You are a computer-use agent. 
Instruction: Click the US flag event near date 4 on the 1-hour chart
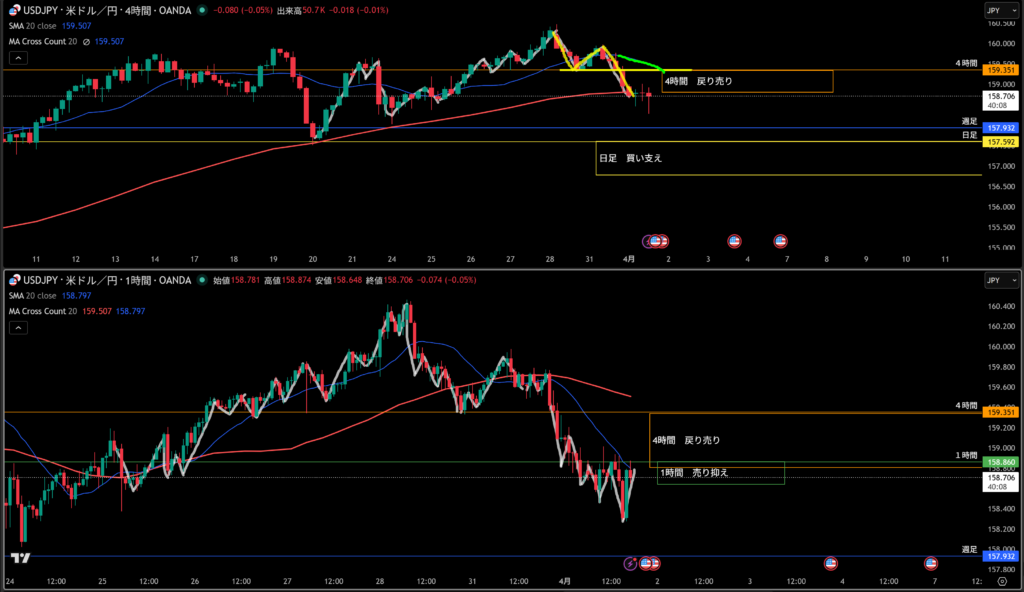click(829, 564)
